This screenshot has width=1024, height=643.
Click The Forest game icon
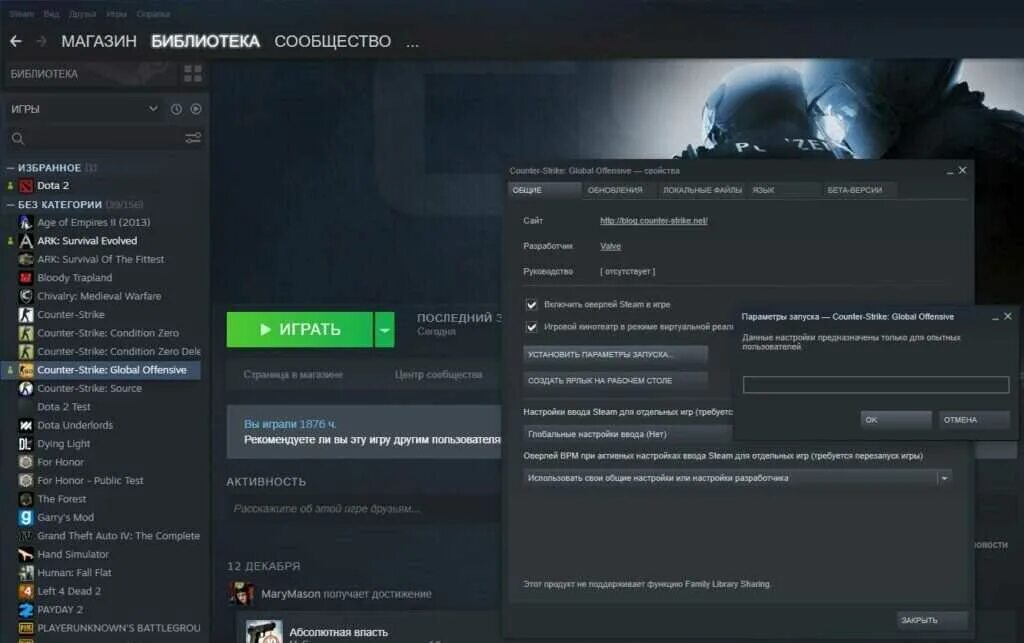point(25,499)
